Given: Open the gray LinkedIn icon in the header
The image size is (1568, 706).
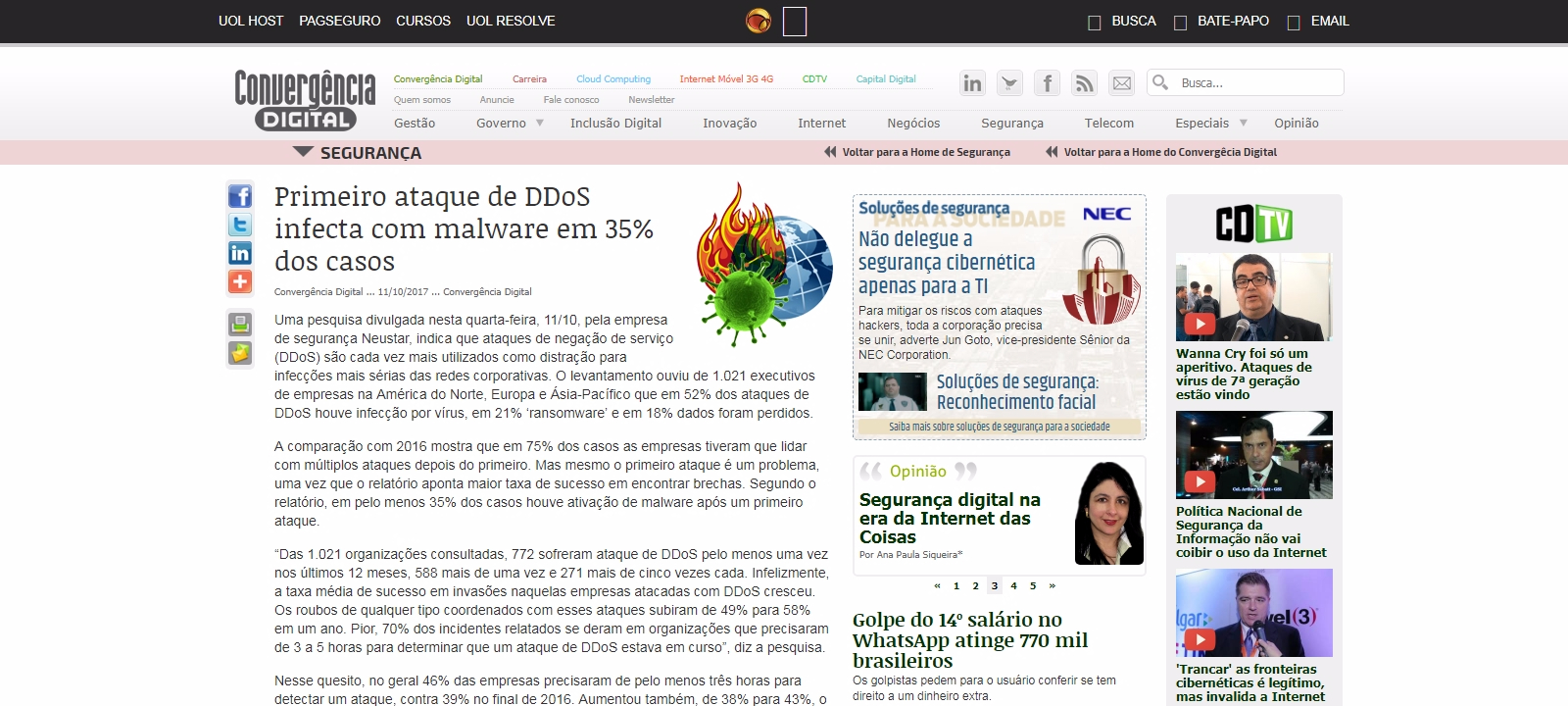Looking at the screenshot, I should [972, 83].
